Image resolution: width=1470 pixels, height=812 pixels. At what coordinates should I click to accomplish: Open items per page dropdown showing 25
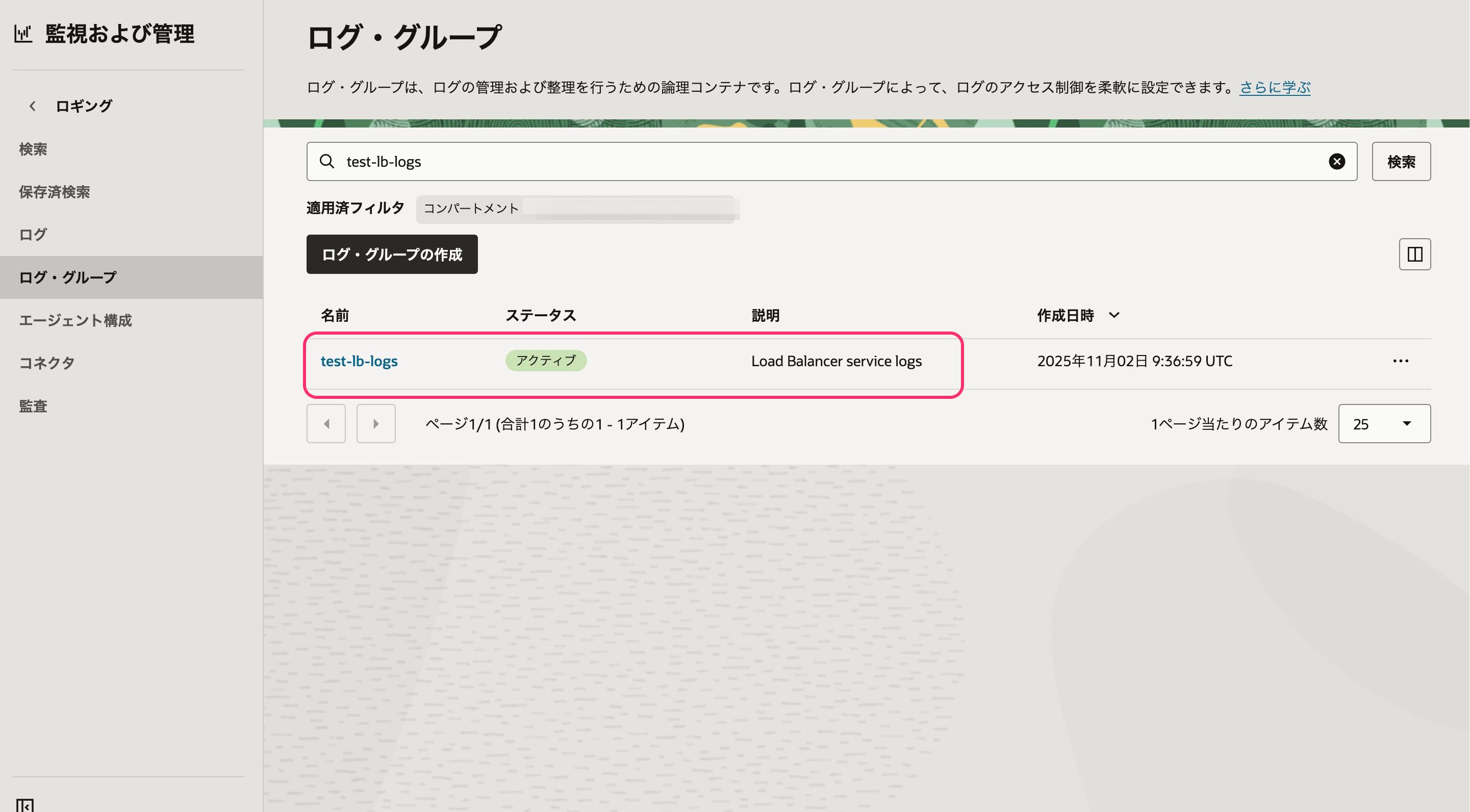point(1384,424)
